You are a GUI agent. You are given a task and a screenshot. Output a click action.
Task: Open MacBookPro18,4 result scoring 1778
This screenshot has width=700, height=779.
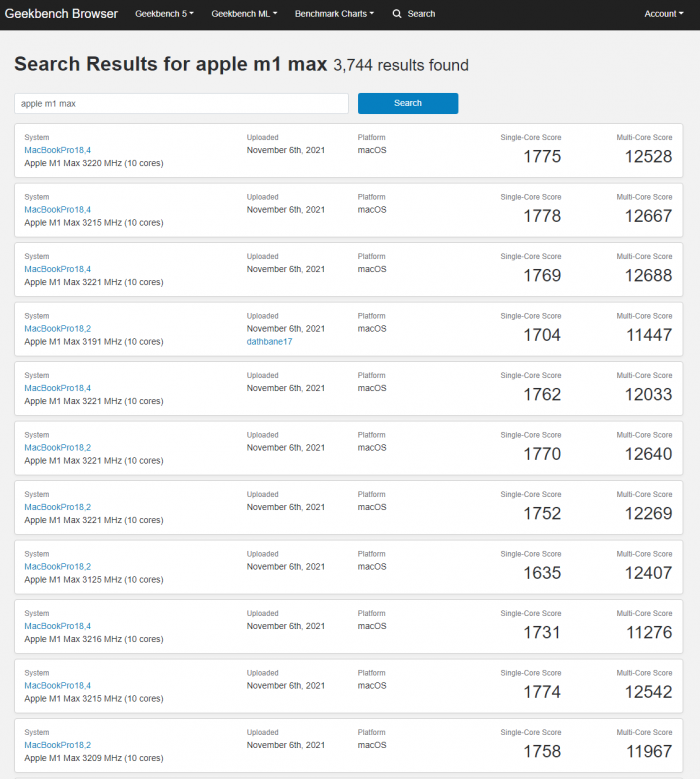point(58,209)
